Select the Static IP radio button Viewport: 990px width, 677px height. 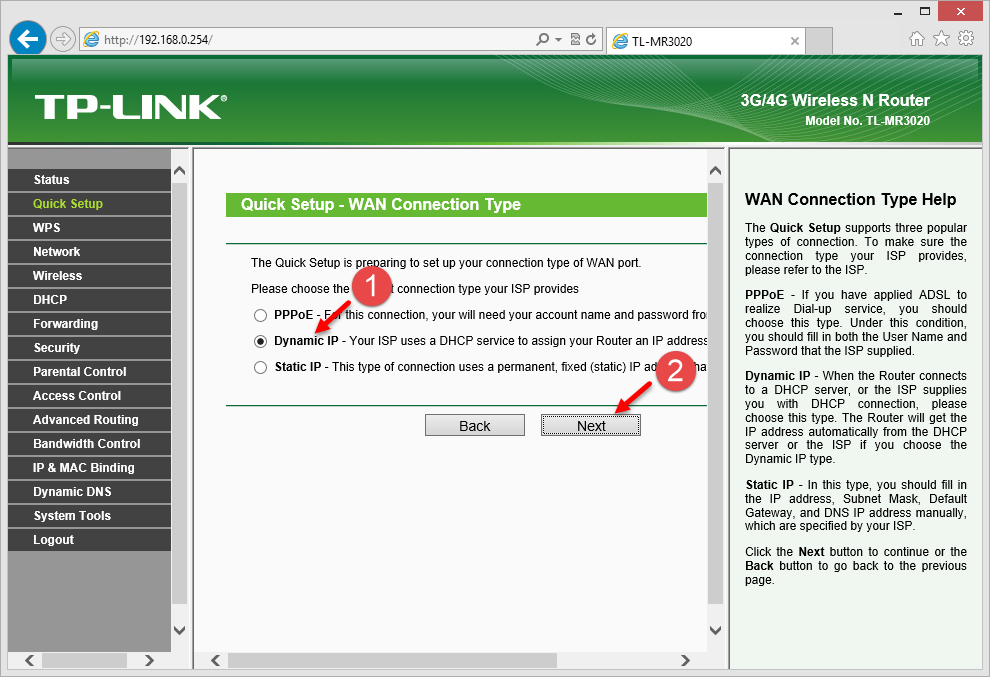[x=260, y=368]
